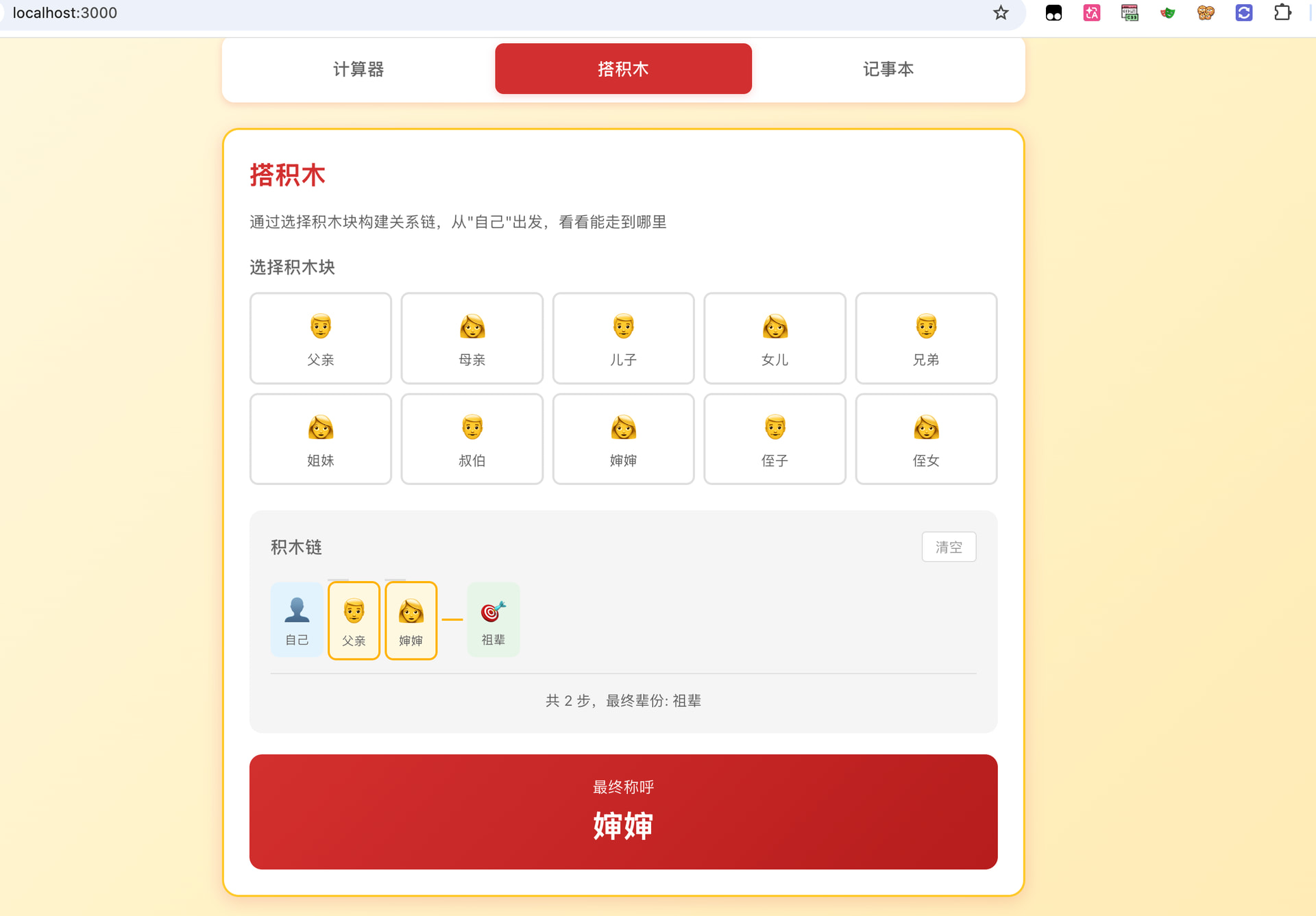Screen dimensions: 1316x916
Task: Choose the 兄弟 block
Action: coord(926,338)
